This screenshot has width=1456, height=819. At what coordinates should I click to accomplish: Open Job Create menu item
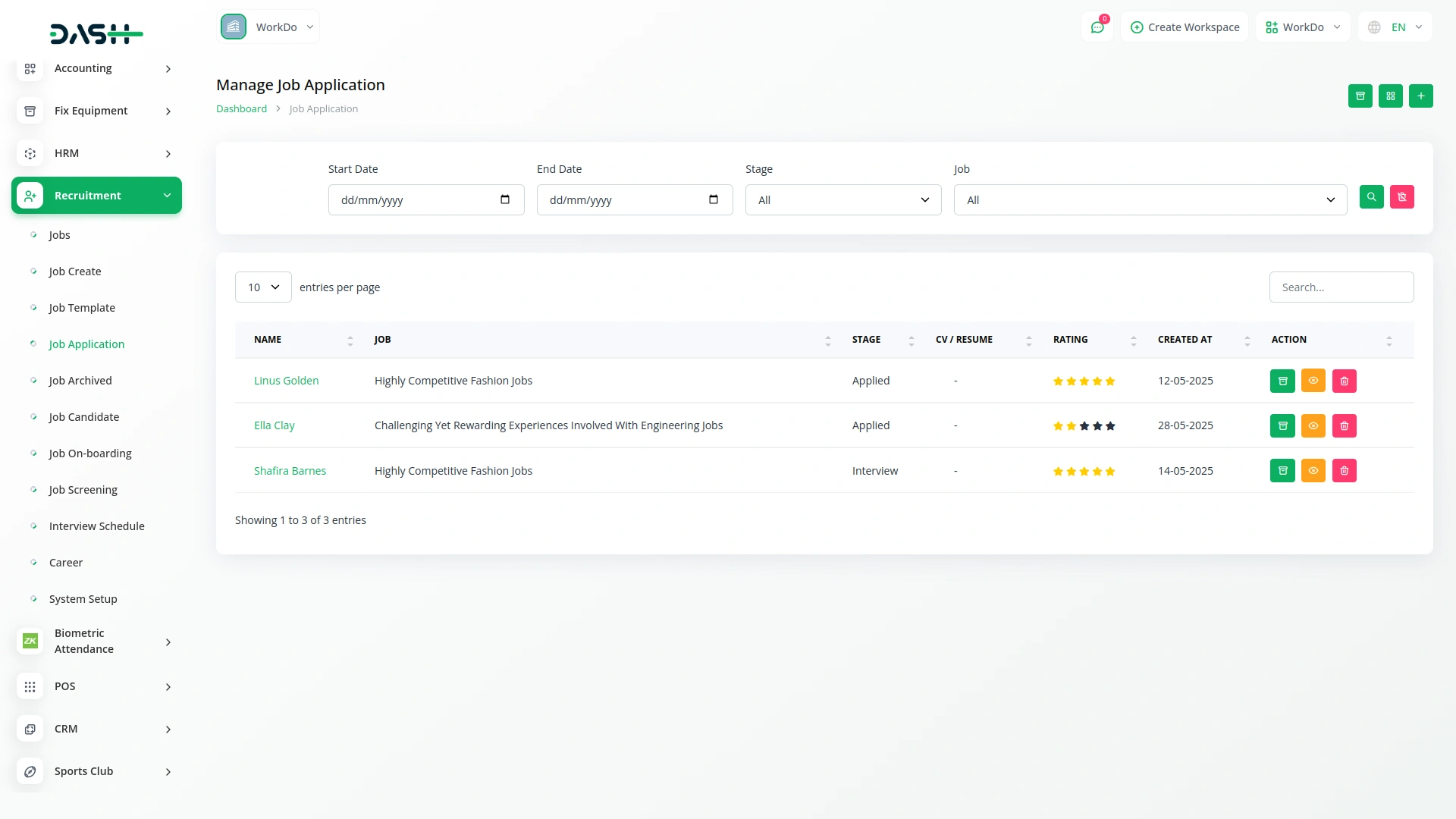coord(75,271)
